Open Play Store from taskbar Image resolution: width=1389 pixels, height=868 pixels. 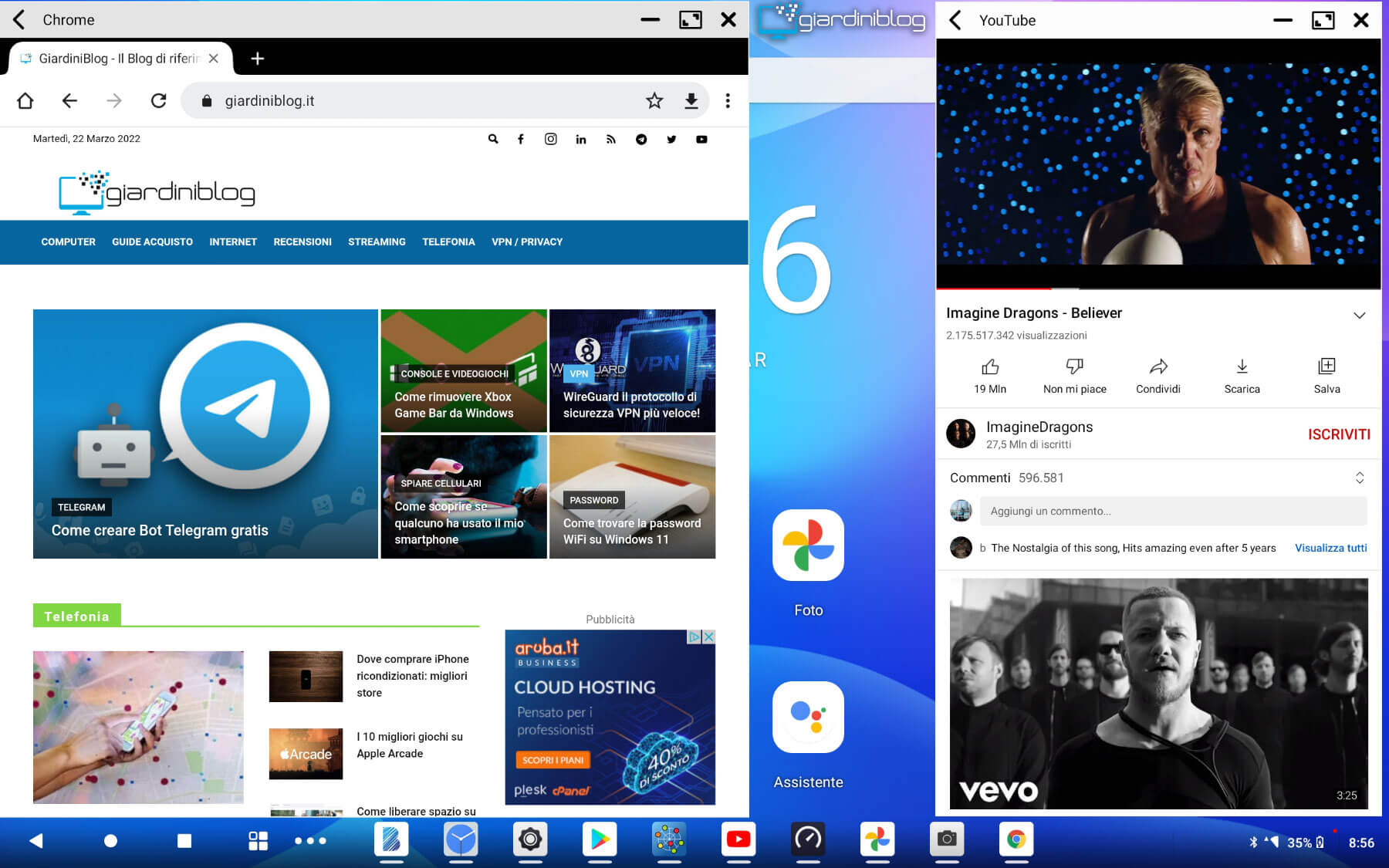[600, 839]
